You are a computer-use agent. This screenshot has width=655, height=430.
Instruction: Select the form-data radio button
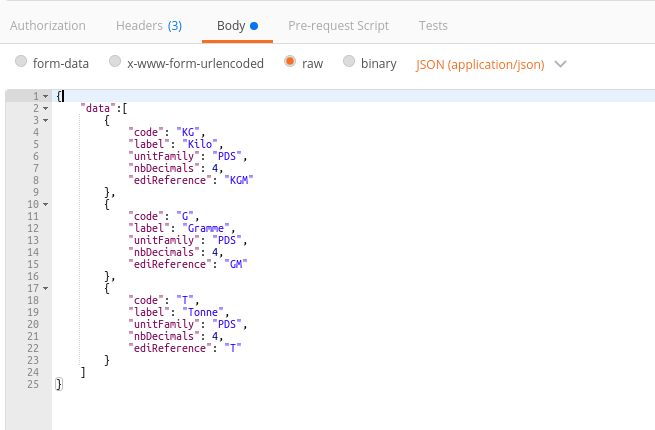pos(22,62)
